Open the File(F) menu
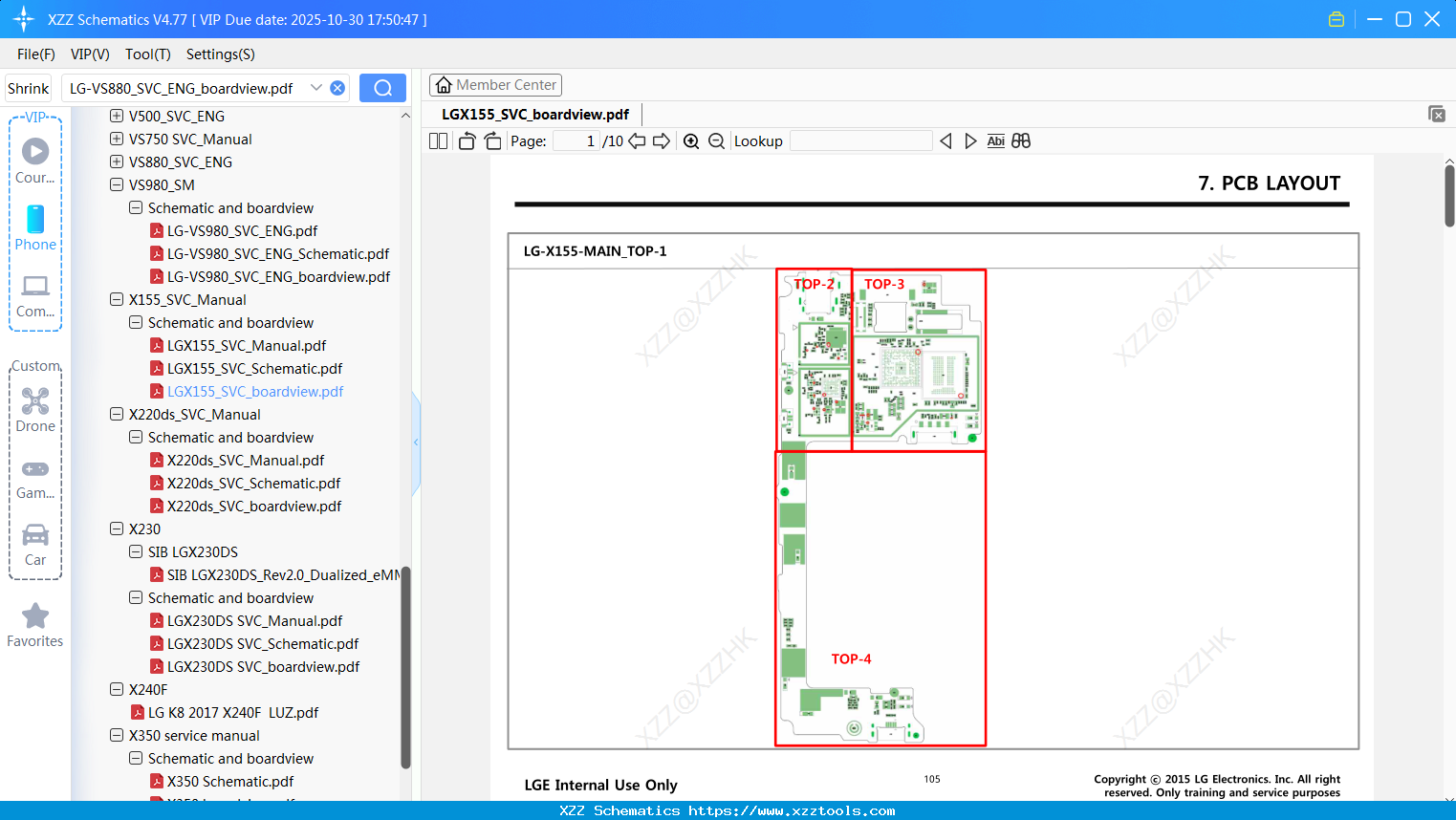This screenshot has height=820, width=1456. coord(36,54)
